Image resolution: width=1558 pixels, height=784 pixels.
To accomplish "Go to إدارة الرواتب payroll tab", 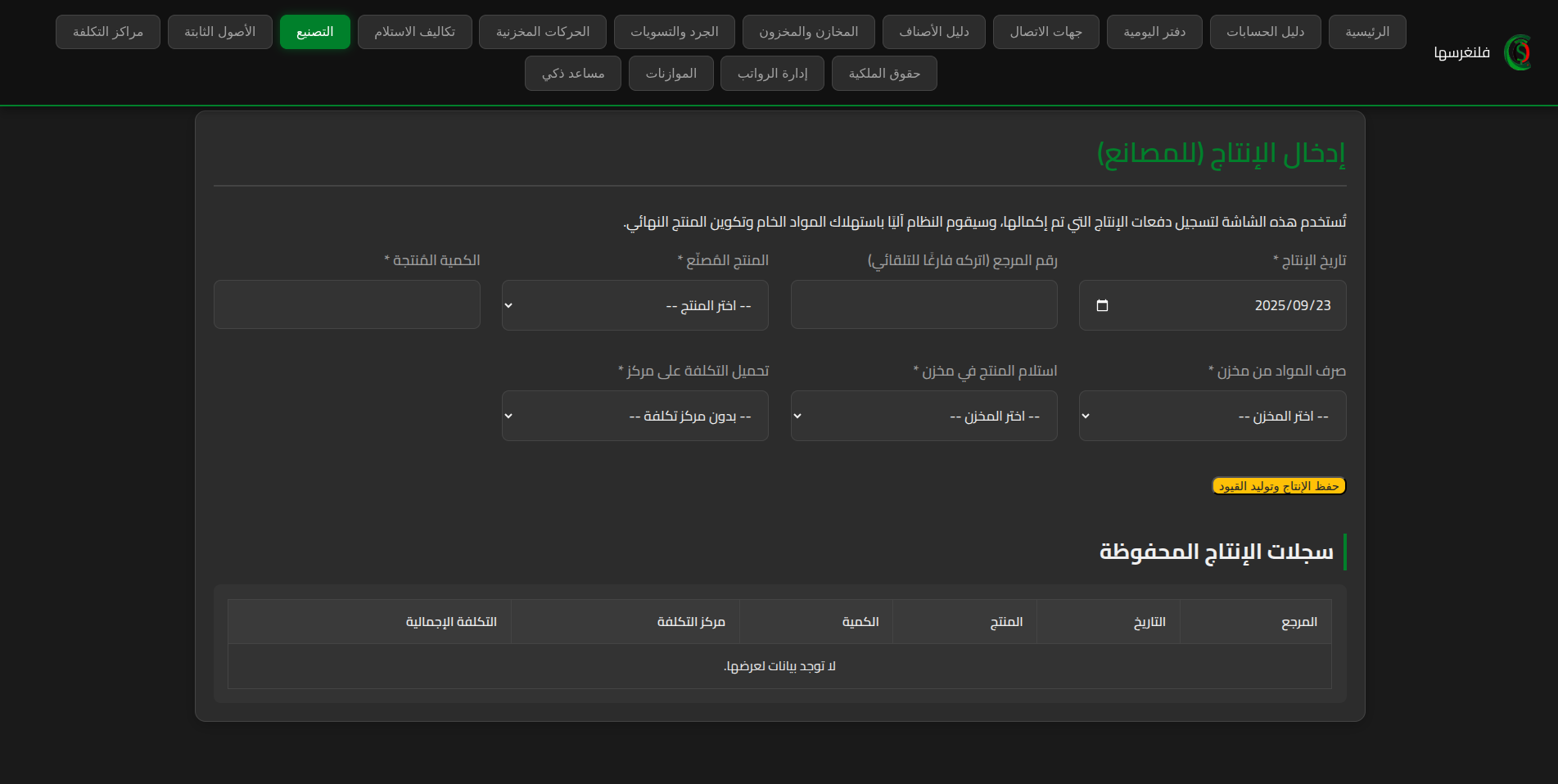I will [x=772, y=74].
